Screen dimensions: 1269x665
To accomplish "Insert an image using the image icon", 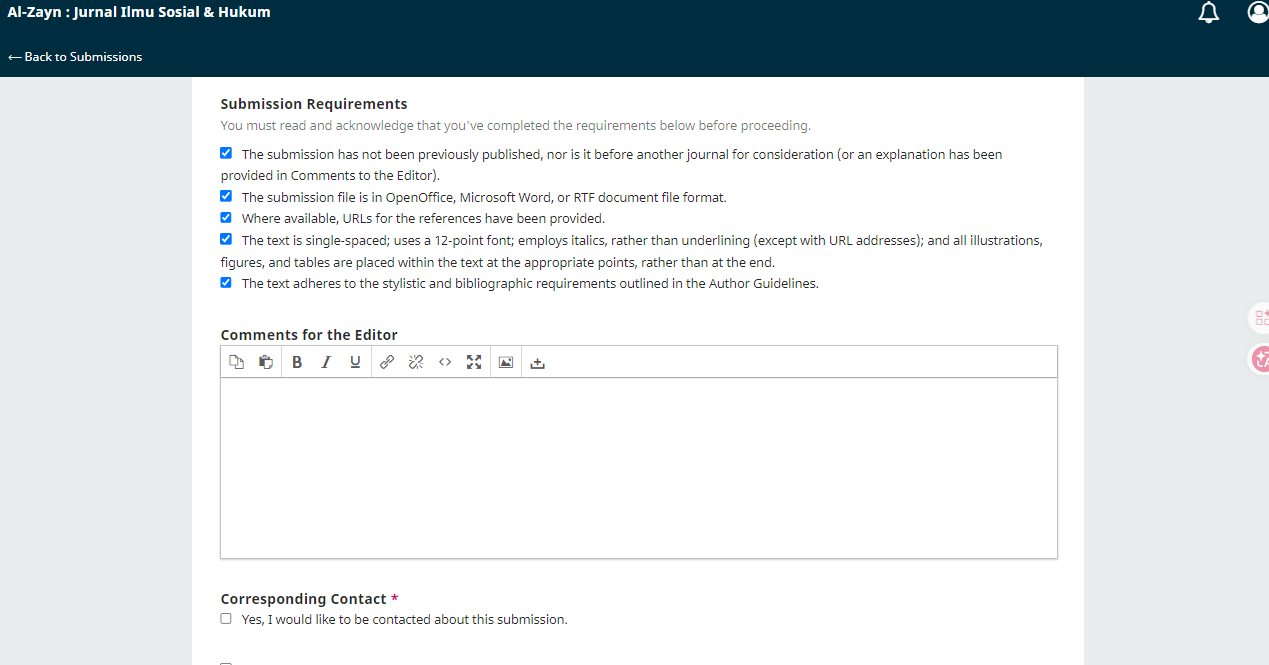I will (506, 362).
